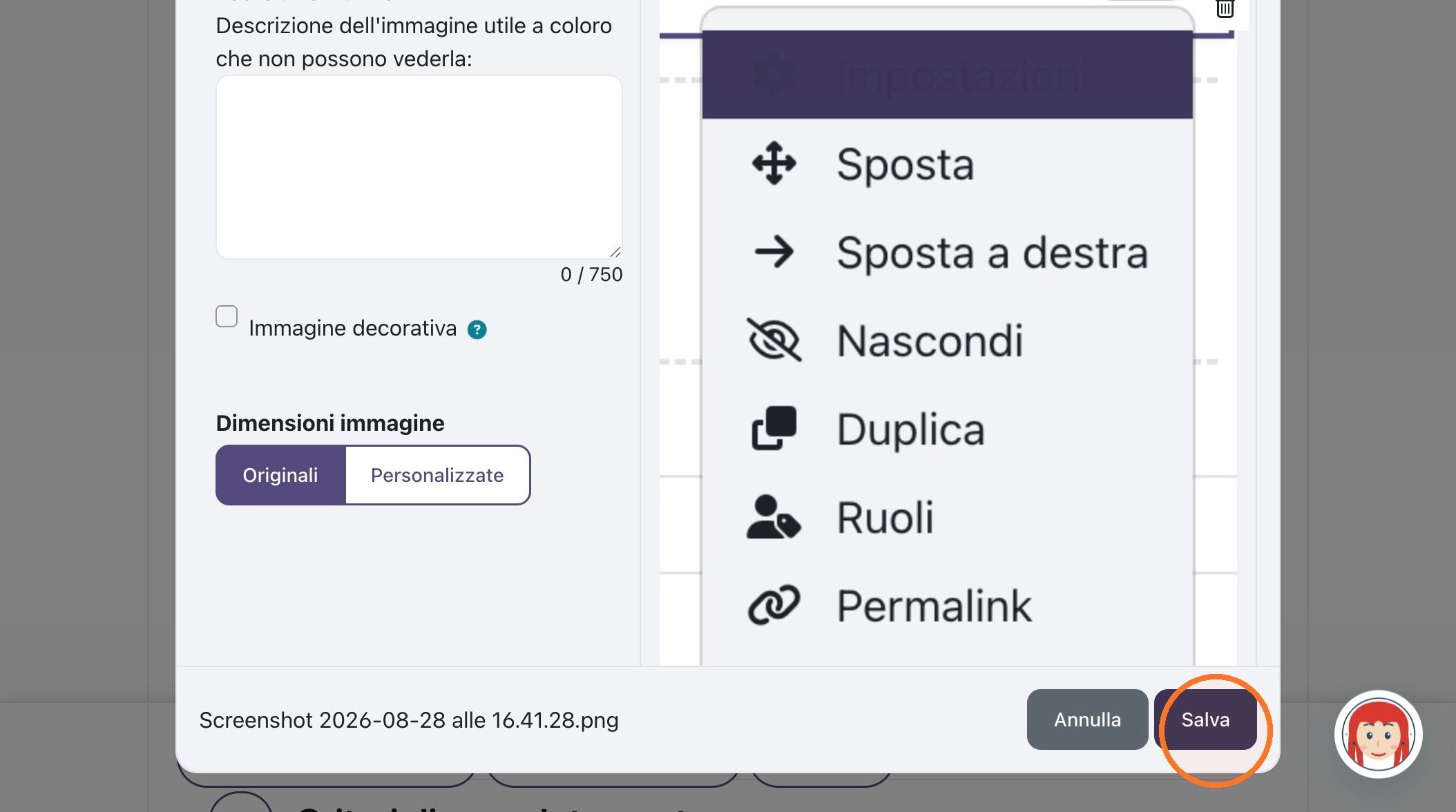Focus the image description text area
Viewport: 1456px width, 812px height.
pos(419,167)
